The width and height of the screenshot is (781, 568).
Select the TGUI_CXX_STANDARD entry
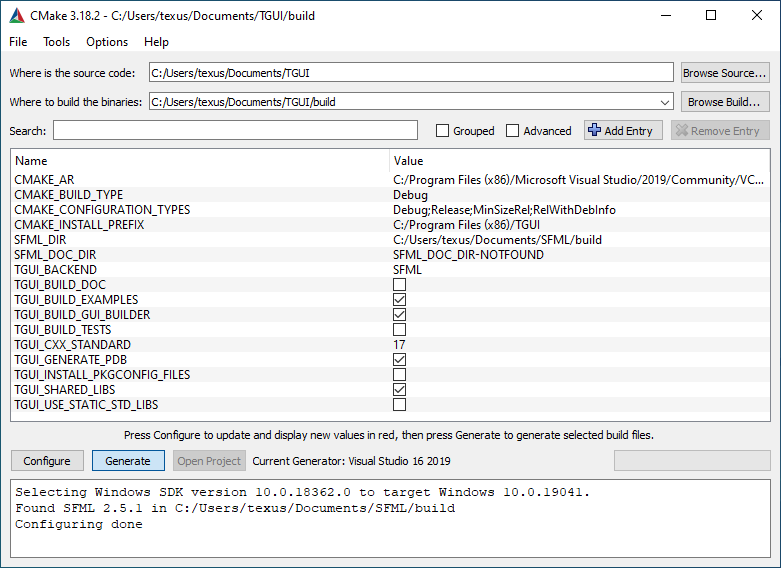(x=72, y=344)
